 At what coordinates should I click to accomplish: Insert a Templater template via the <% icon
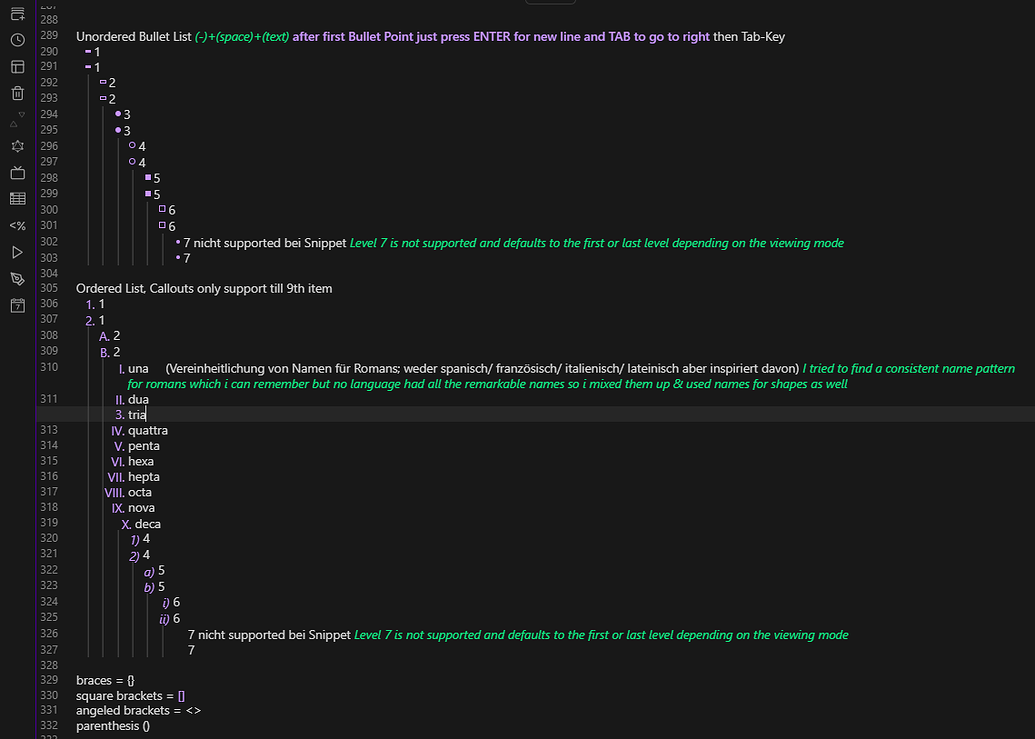tap(16, 225)
